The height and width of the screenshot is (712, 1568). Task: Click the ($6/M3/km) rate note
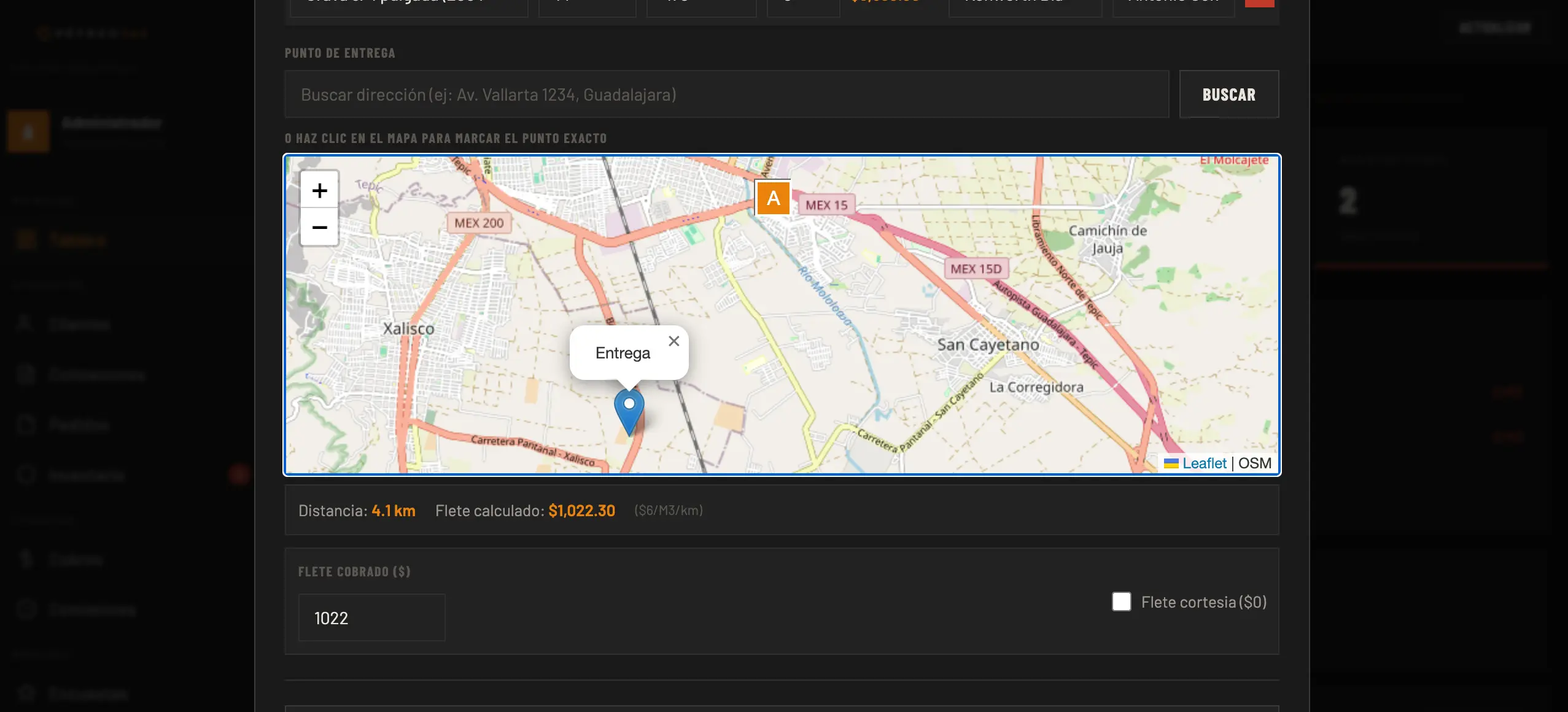click(x=669, y=511)
